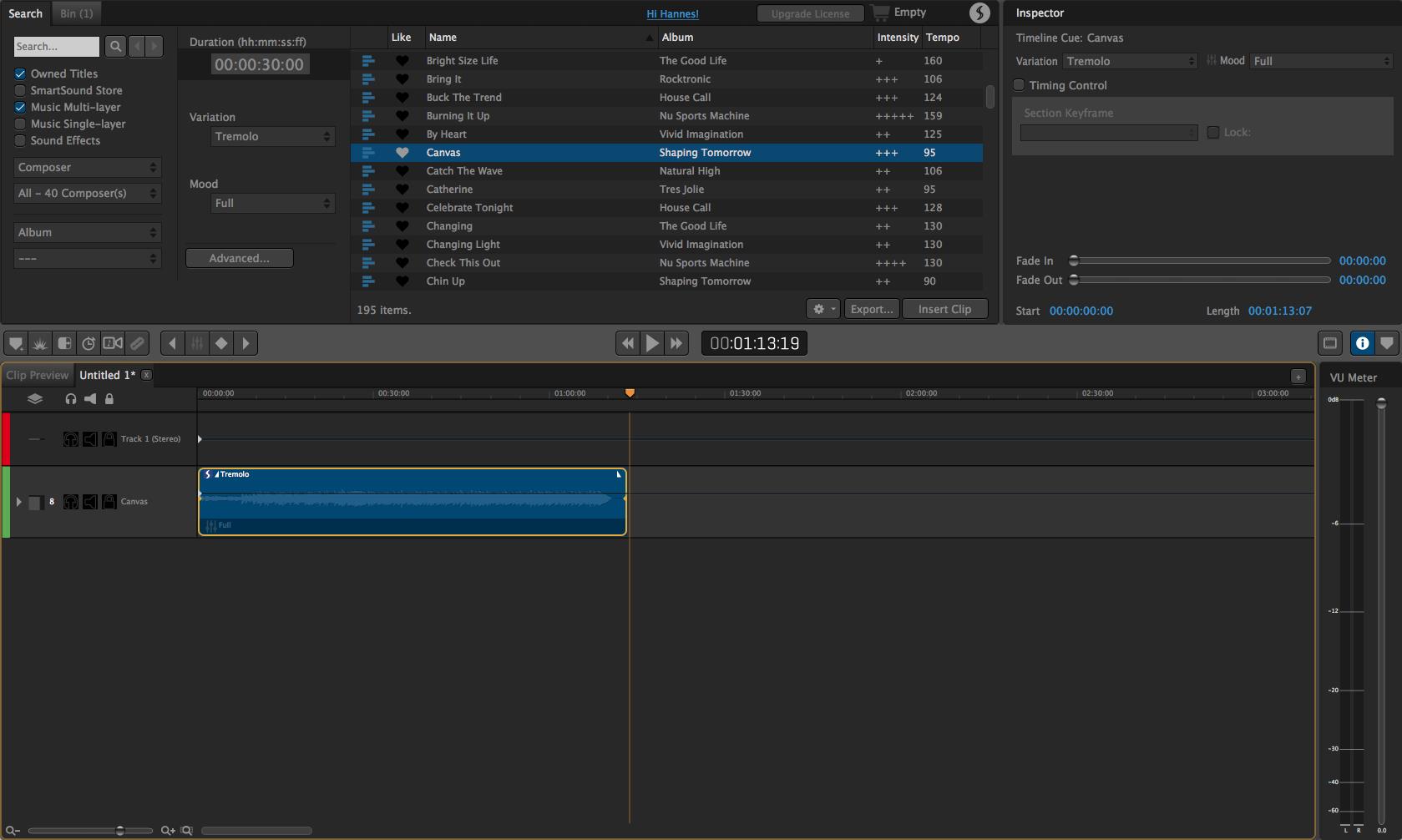Click the zoom-to-fit magnifier icon
This screenshot has width=1402, height=840.
click(x=187, y=830)
